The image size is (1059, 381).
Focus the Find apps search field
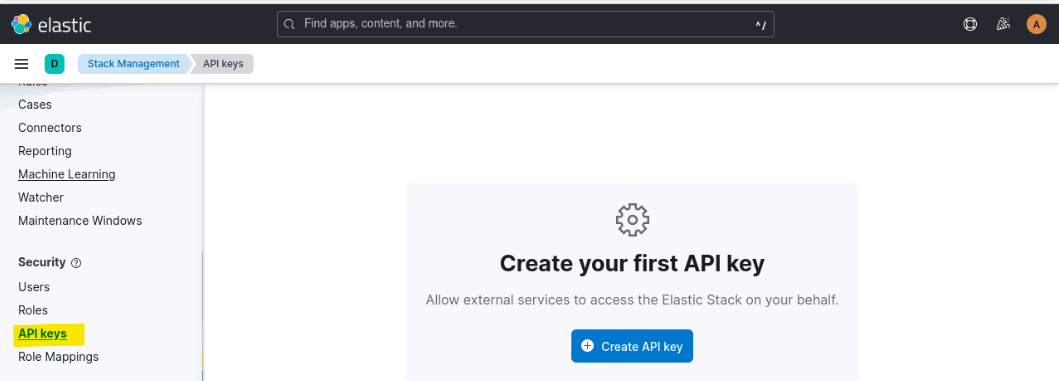pos(525,24)
